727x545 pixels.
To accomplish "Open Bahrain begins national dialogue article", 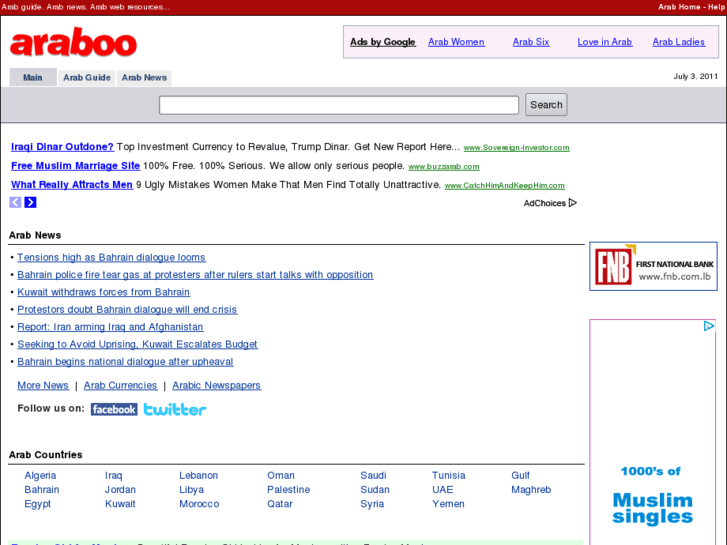I will pos(125,362).
